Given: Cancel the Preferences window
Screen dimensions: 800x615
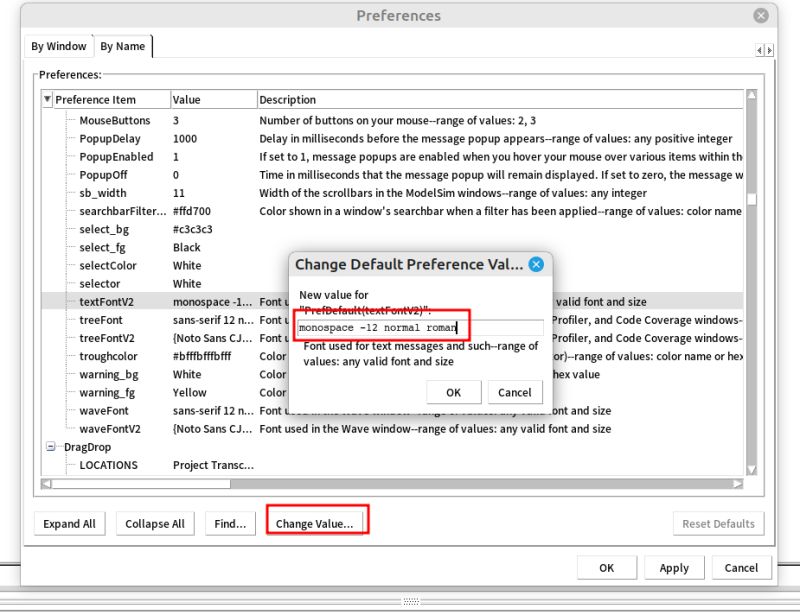Looking at the screenshot, I should 741,568.
